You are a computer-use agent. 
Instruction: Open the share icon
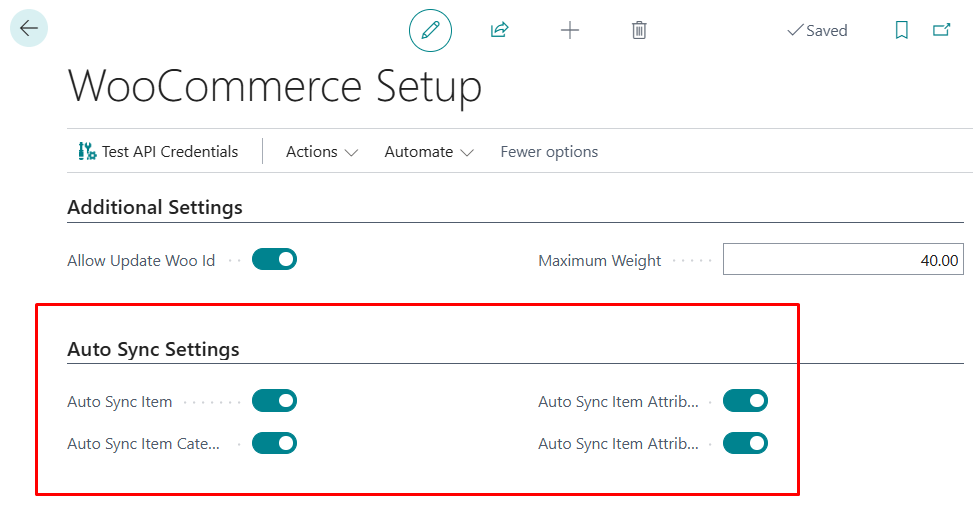pos(500,30)
